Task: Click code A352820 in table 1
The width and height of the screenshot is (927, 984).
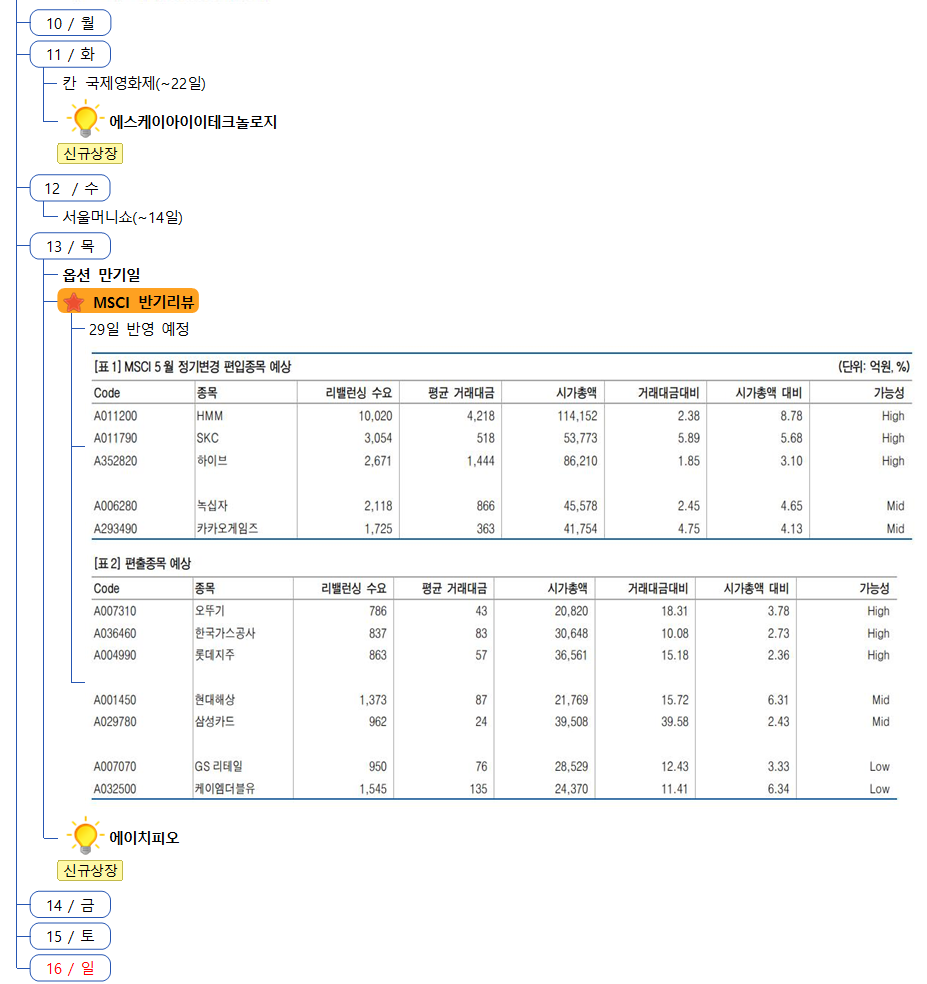Action: point(115,461)
